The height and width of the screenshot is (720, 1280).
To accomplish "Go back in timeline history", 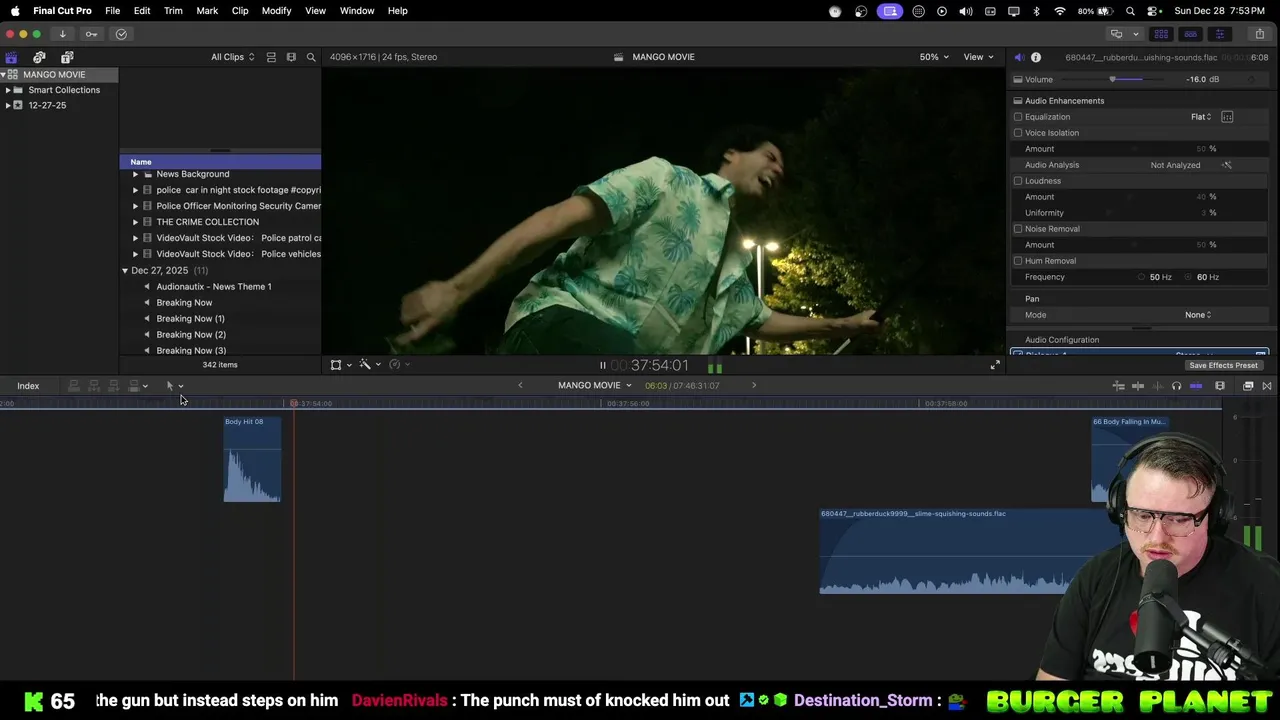I will pos(520,386).
